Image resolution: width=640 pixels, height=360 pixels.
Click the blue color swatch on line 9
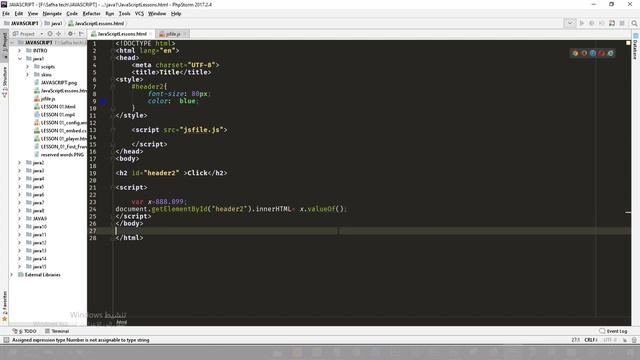click(x=102, y=101)
